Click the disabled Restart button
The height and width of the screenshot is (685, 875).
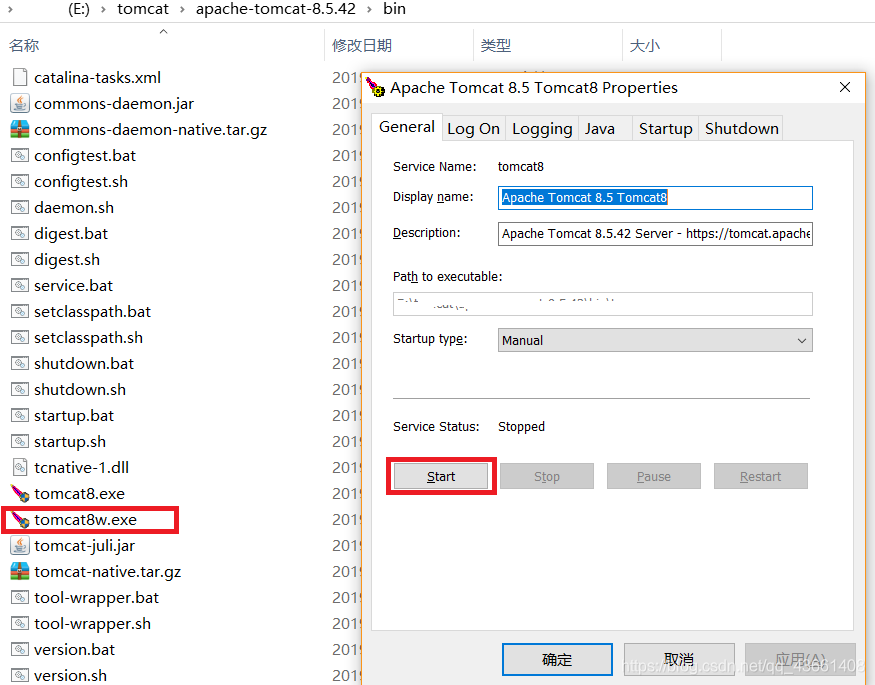coord(761,476)
